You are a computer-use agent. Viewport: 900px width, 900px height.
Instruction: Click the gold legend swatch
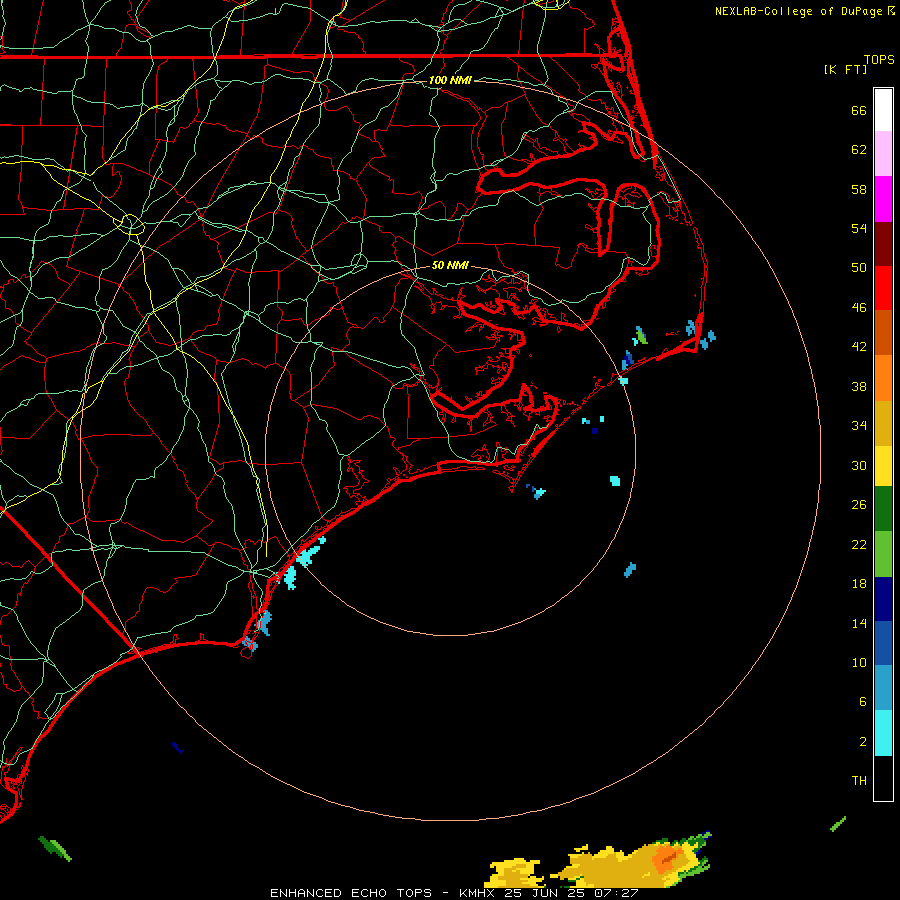click(x=883, y=423)
